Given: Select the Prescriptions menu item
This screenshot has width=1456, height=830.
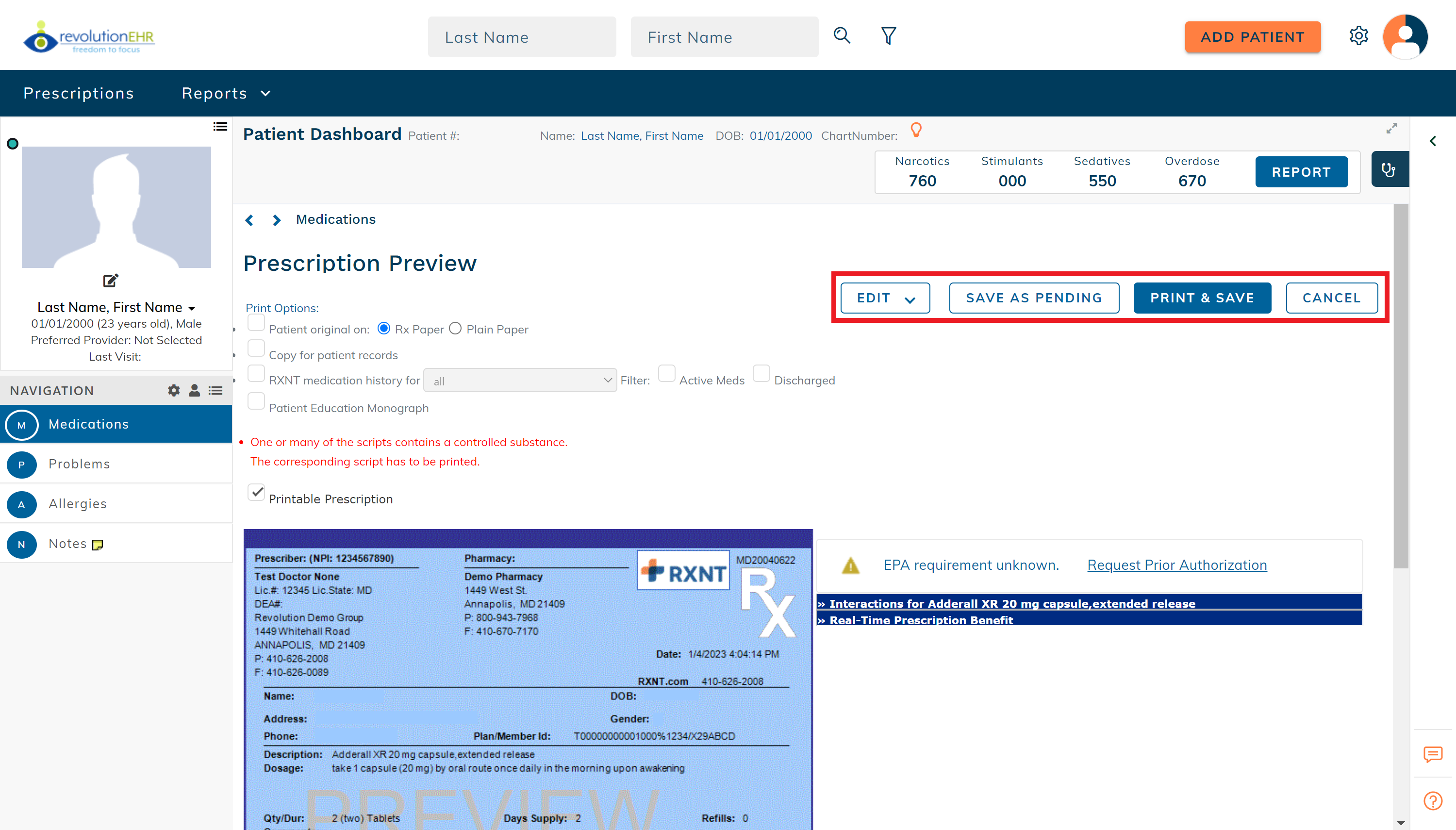Looking at the screenshot, I should tap(79, 93).
